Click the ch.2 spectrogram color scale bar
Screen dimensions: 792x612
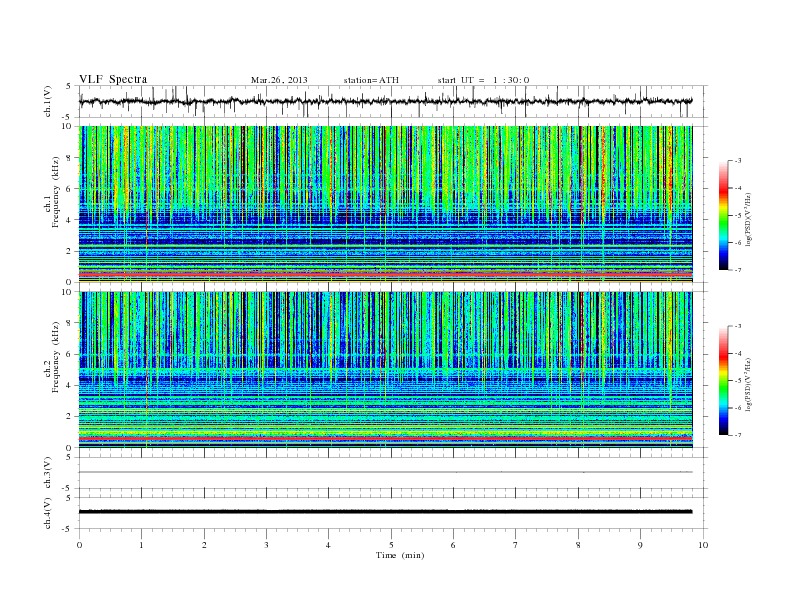click(x=723, y=381)
